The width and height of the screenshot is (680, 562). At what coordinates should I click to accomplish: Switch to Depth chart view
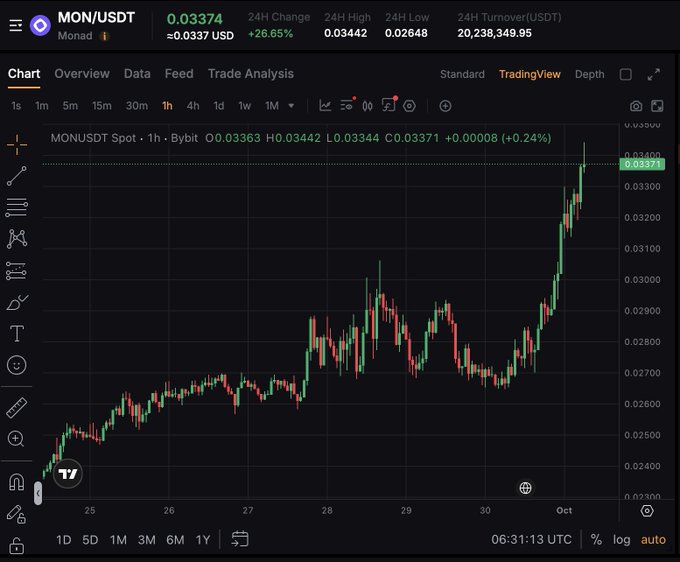pos(589,75)
